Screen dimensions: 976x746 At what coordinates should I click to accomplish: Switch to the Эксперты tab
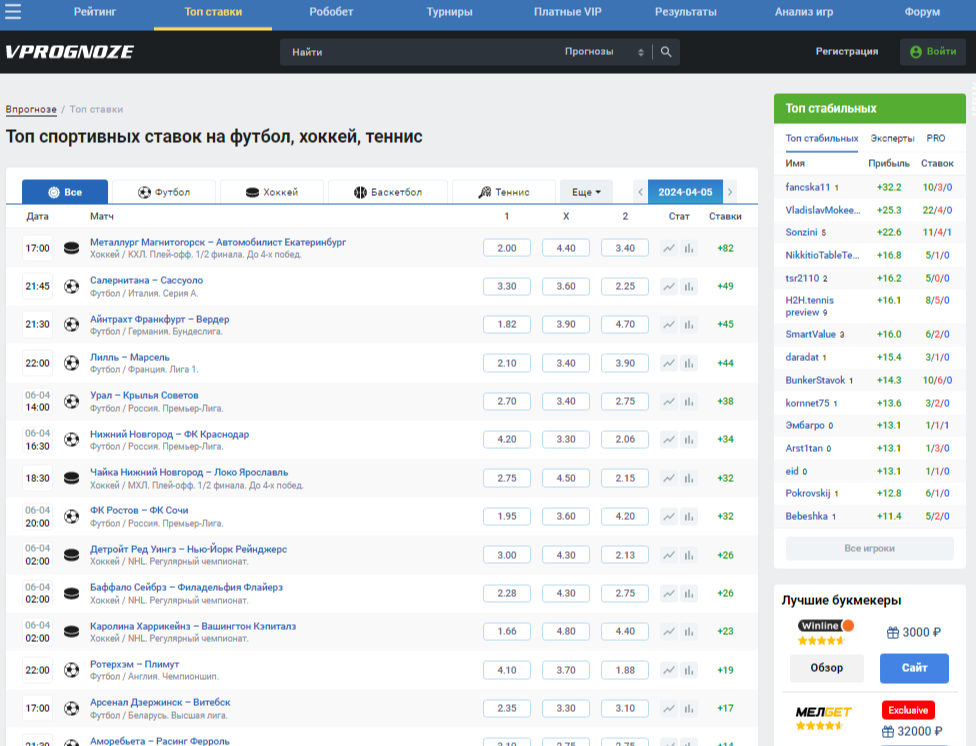coord(892,138)
